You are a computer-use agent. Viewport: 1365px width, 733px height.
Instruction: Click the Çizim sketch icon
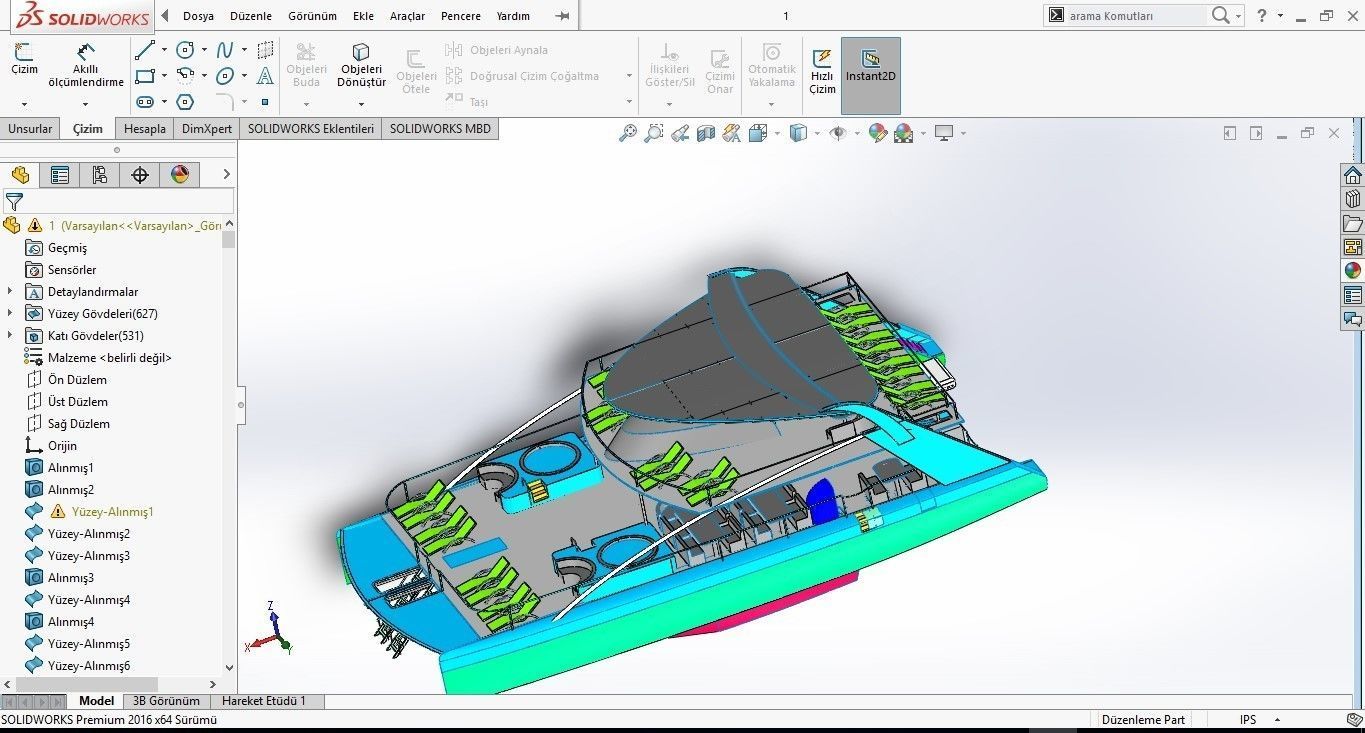point(24,60)
